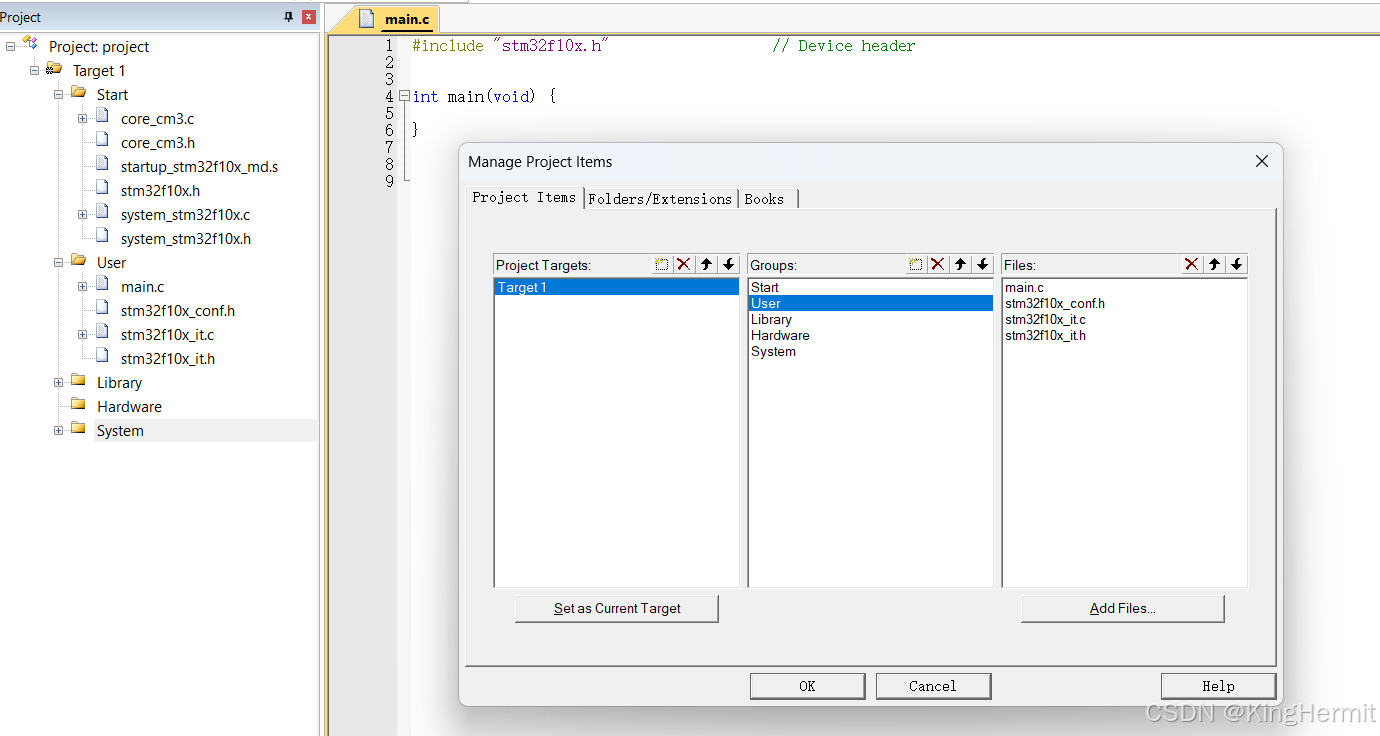Open the Books tab
Screen dimensions: 1380x736
(762, 198)
